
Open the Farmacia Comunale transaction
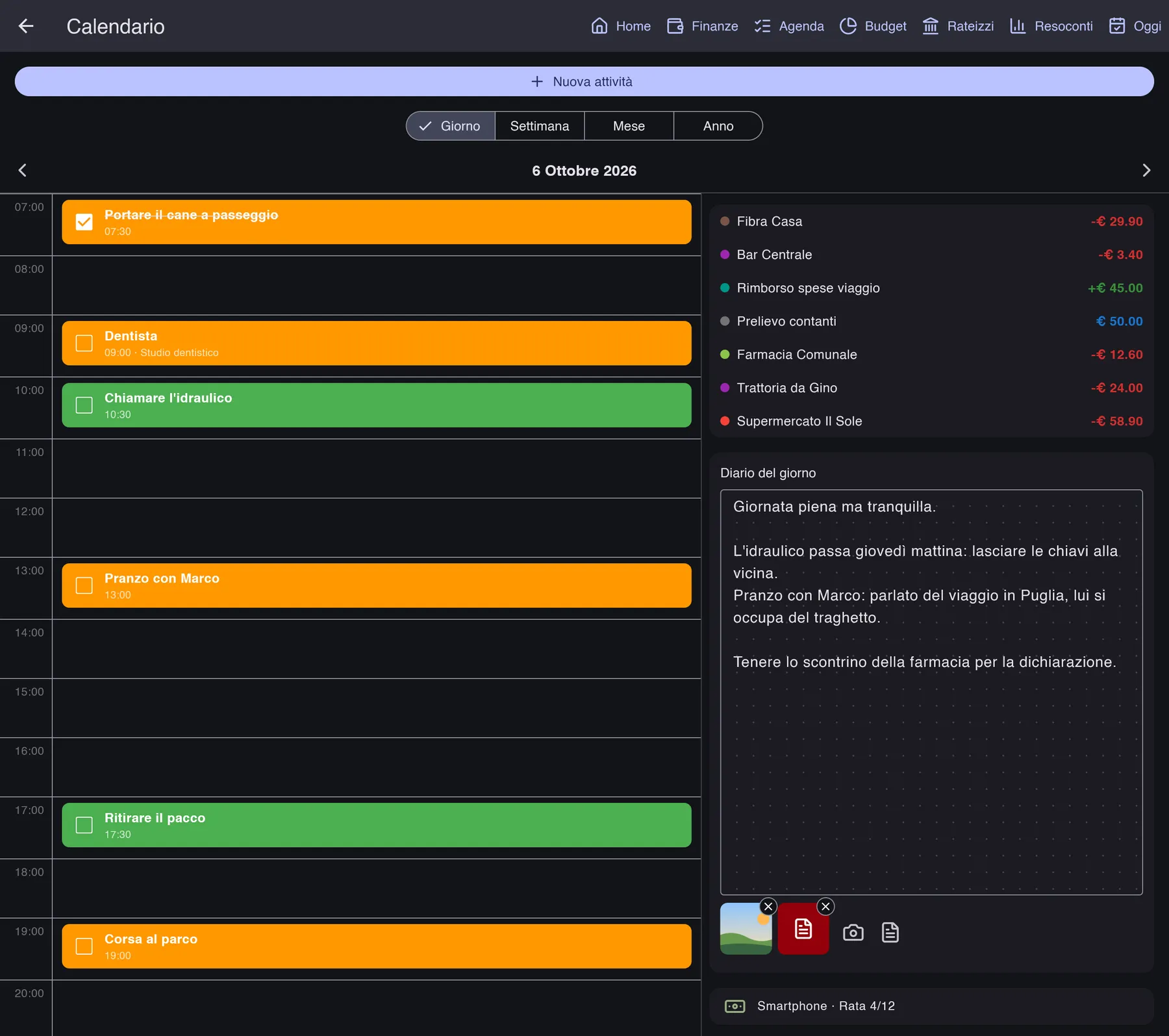tap(931, 355)
